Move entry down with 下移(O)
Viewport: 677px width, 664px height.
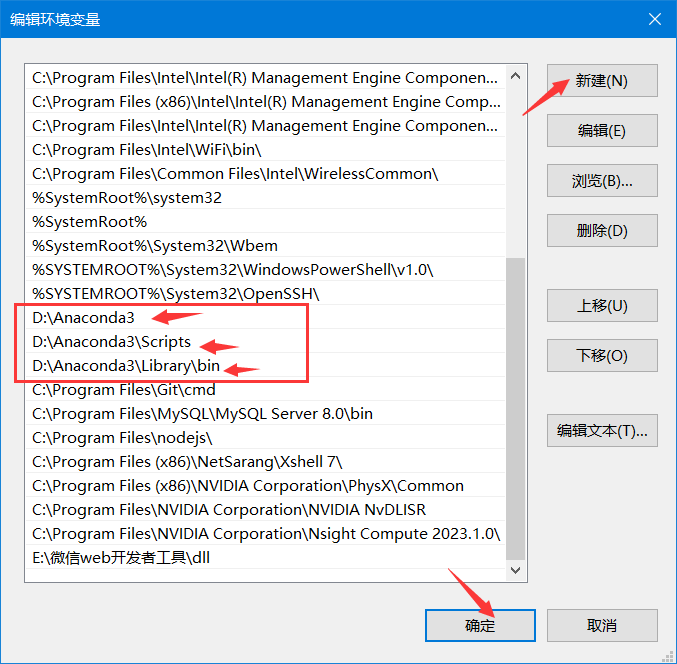(602, 355)
